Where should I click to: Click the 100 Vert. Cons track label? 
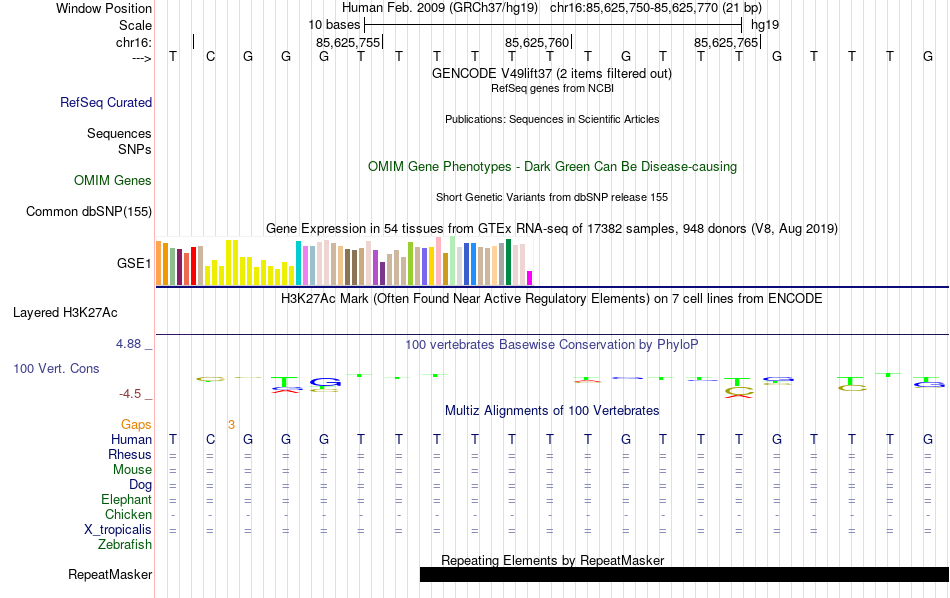[56, 368]
